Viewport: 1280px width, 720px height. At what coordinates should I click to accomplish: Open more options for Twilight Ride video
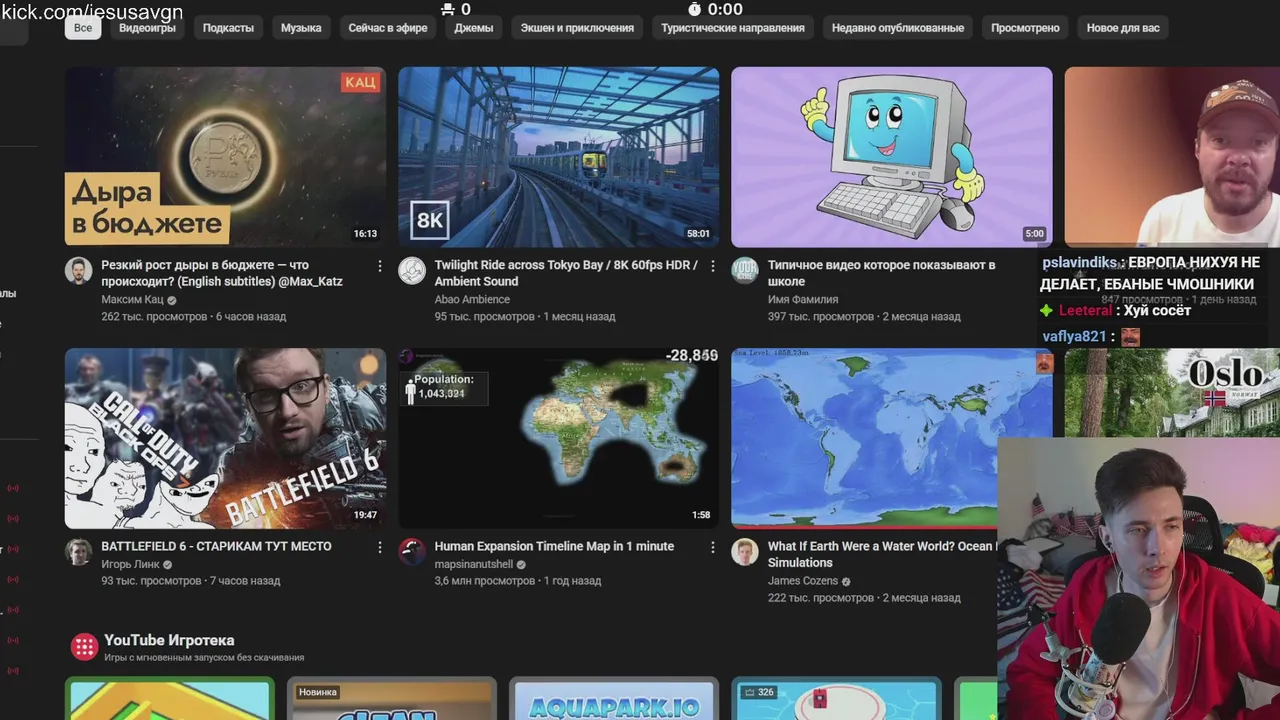click(x=713, y=266)
